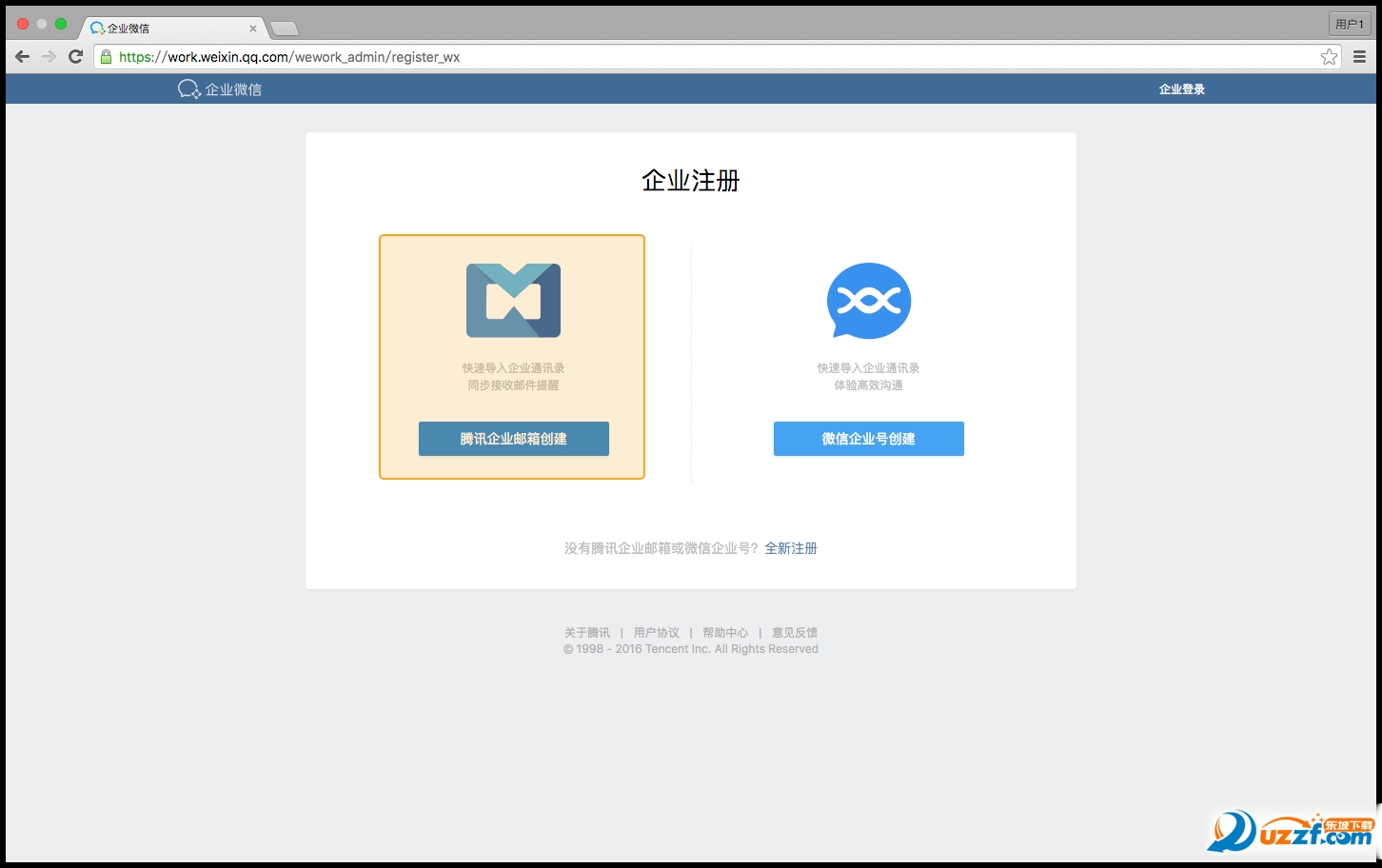Maximize the browser window with green button
The image size is (1382, 868).
coord(61,24)
